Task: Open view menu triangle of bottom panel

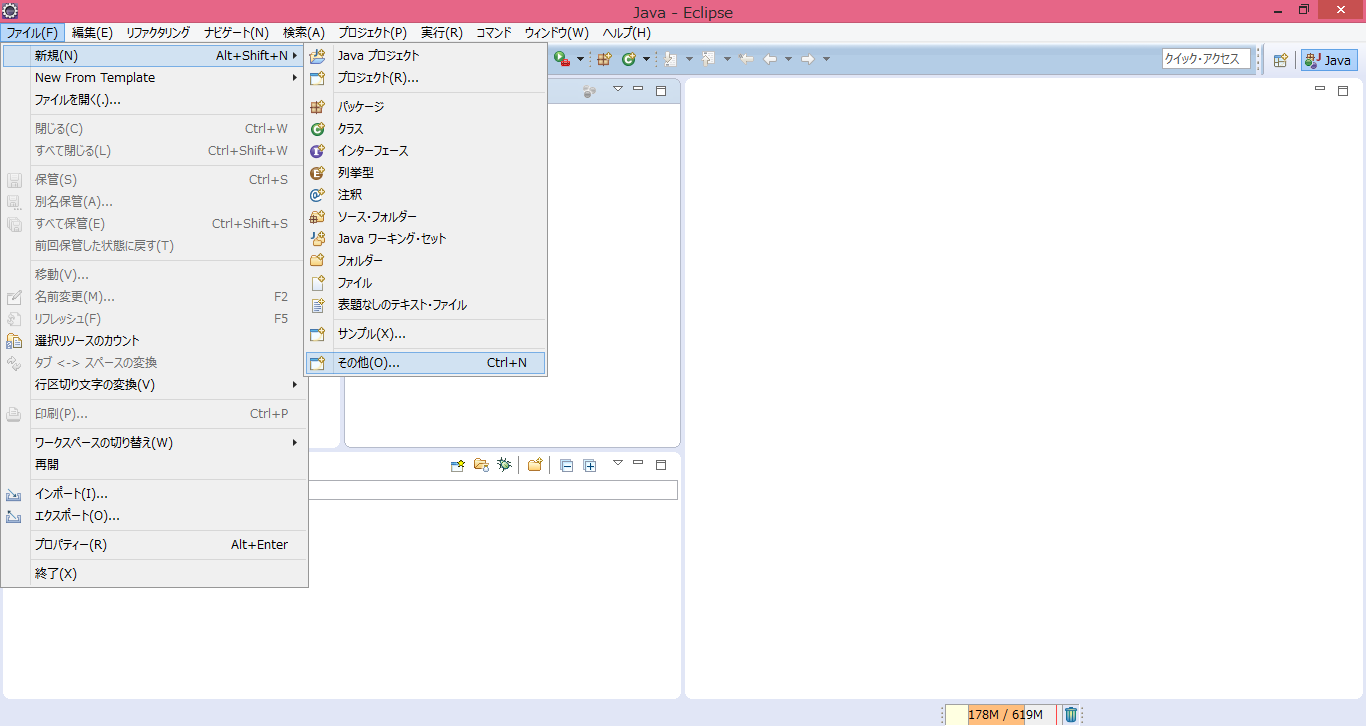Action: (617, 463)
